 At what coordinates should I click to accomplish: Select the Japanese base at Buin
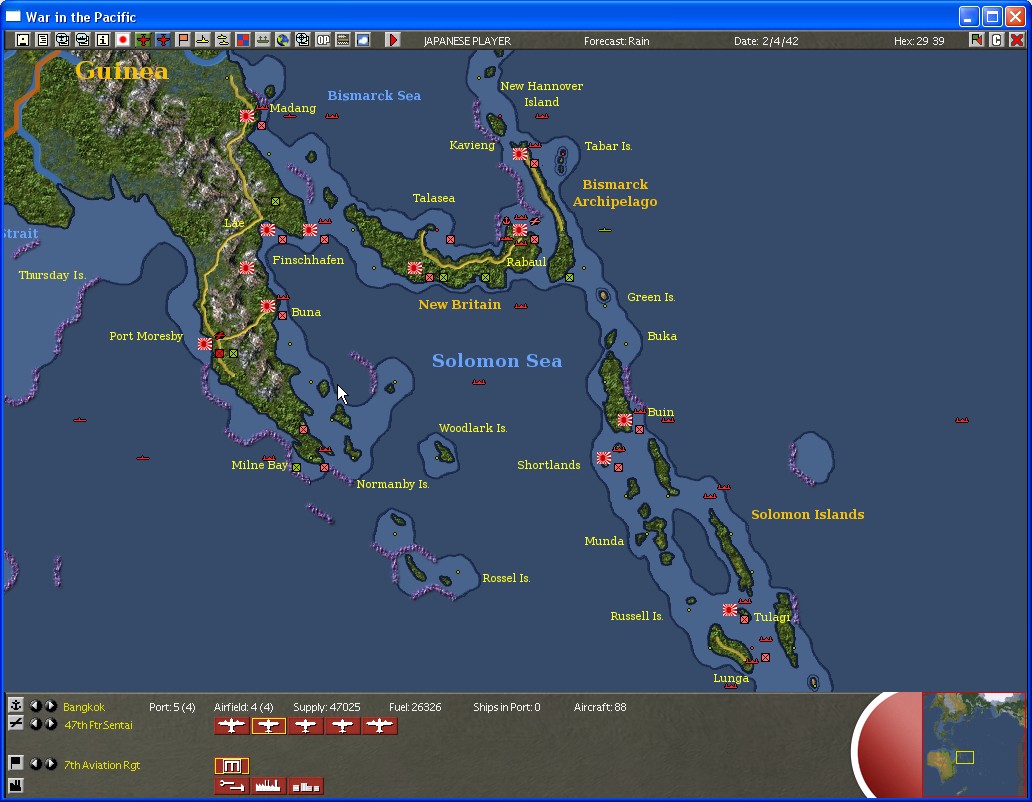[x=625, y=420]
